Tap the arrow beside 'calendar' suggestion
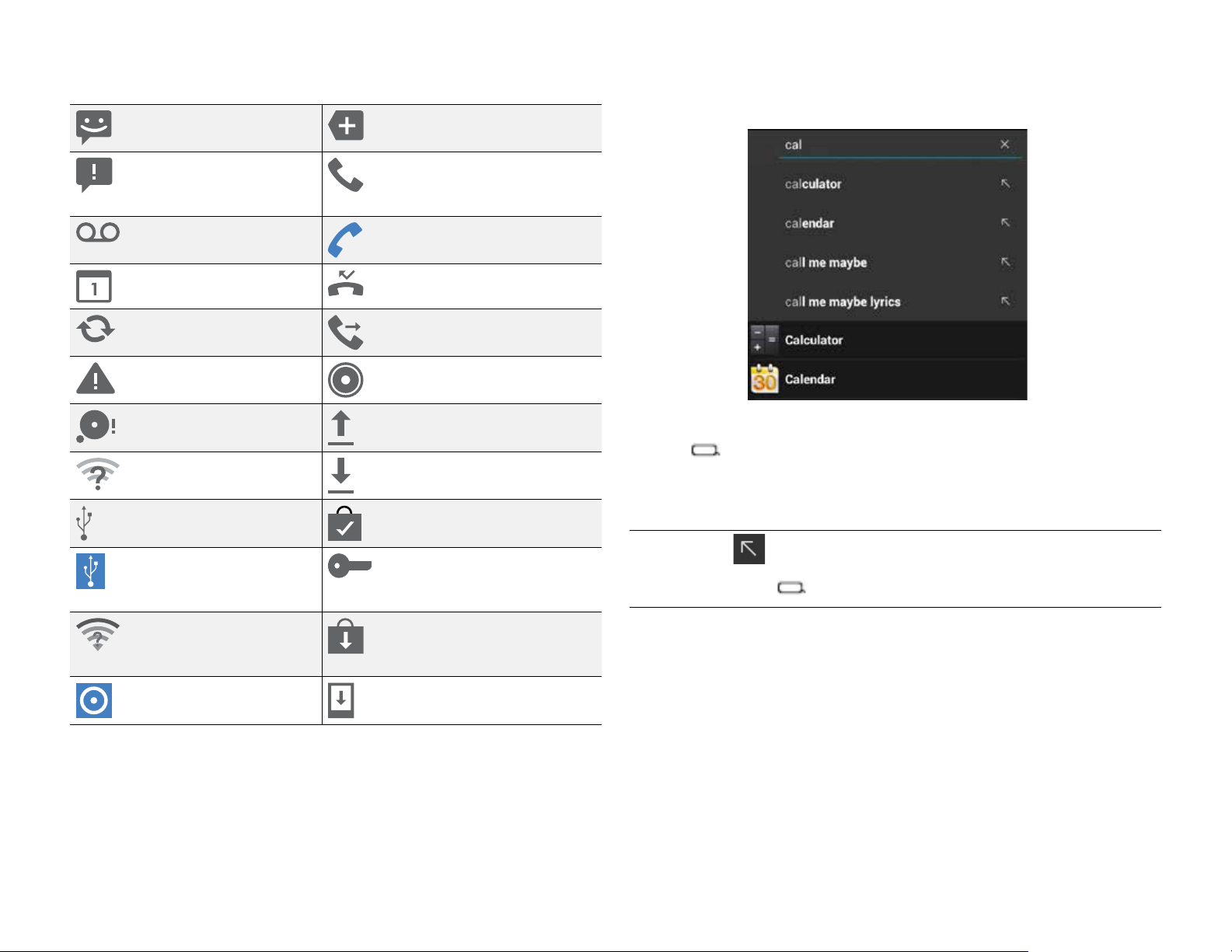1232x952 pixels. coord(1005,222)
